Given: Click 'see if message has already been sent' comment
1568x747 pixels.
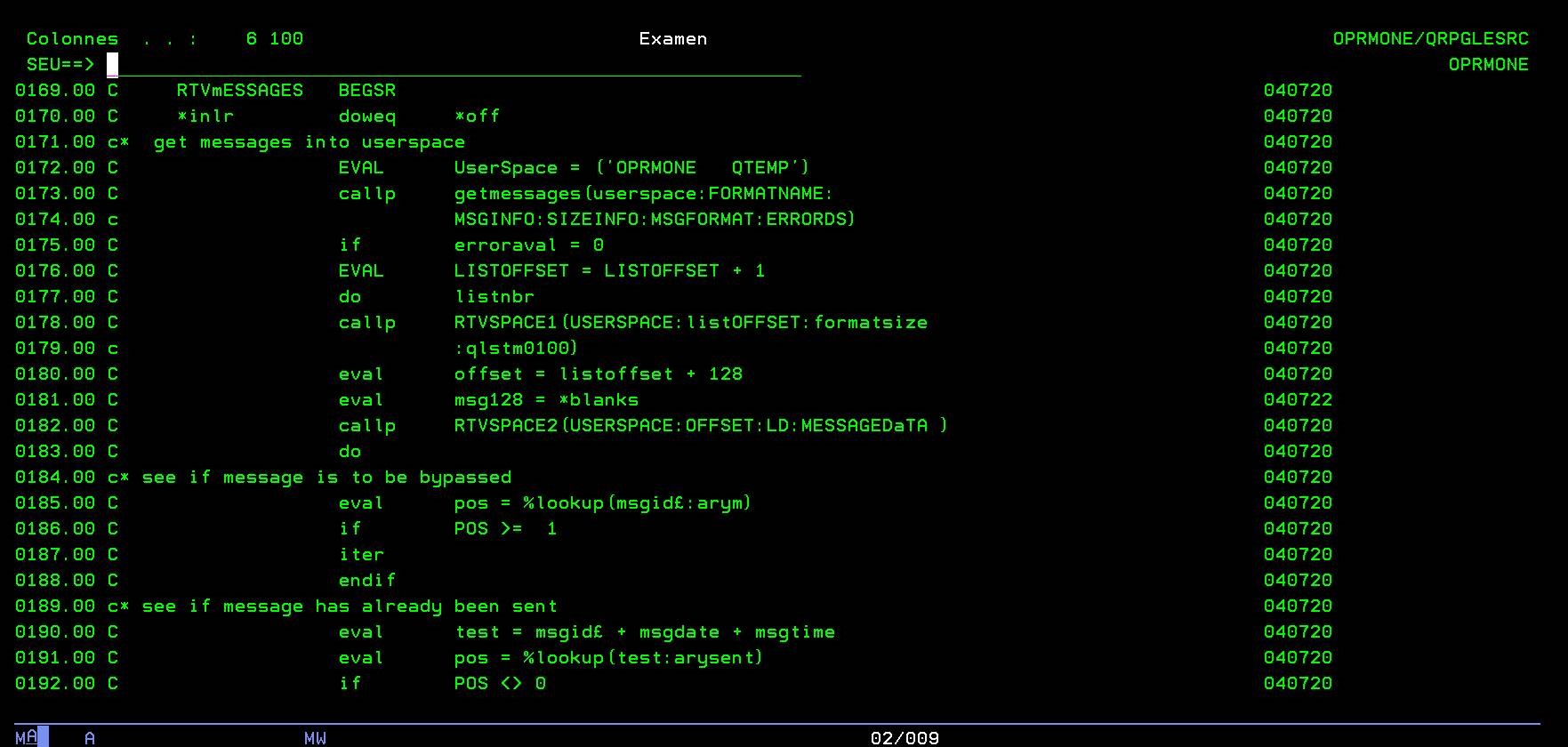Looking at the screenshot, I should click(349, 606).
